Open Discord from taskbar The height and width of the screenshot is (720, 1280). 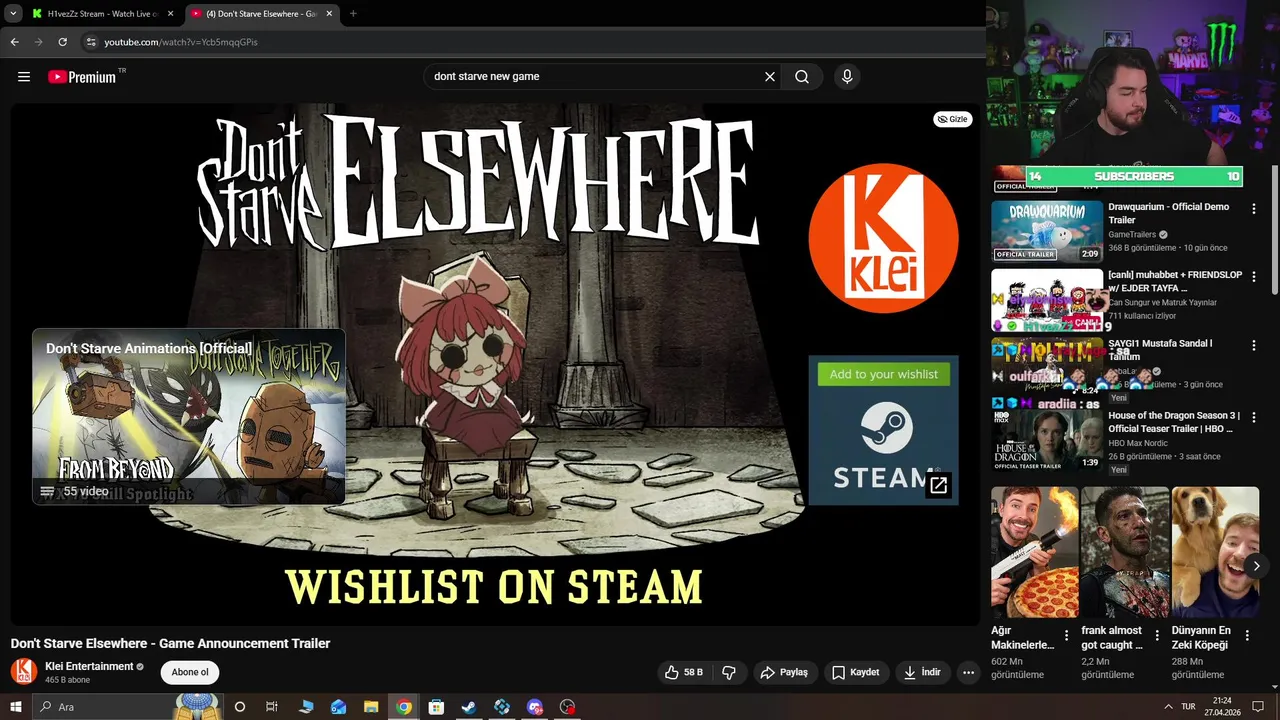click(535, 707)
